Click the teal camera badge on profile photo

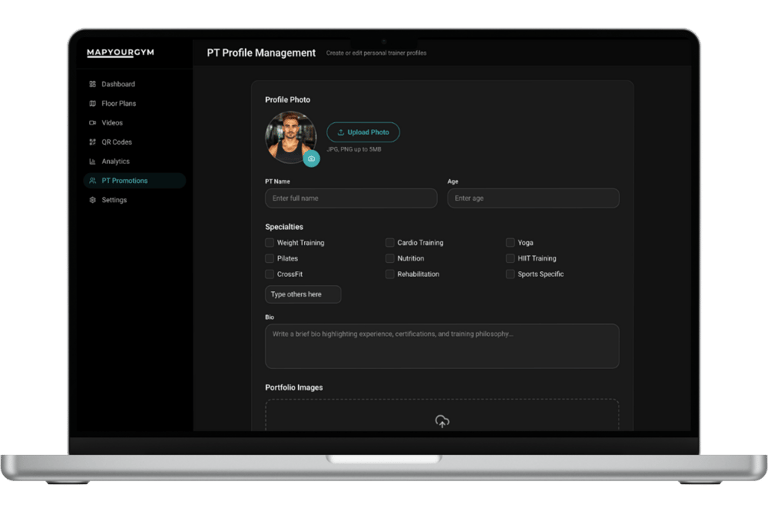pos(312,159)
